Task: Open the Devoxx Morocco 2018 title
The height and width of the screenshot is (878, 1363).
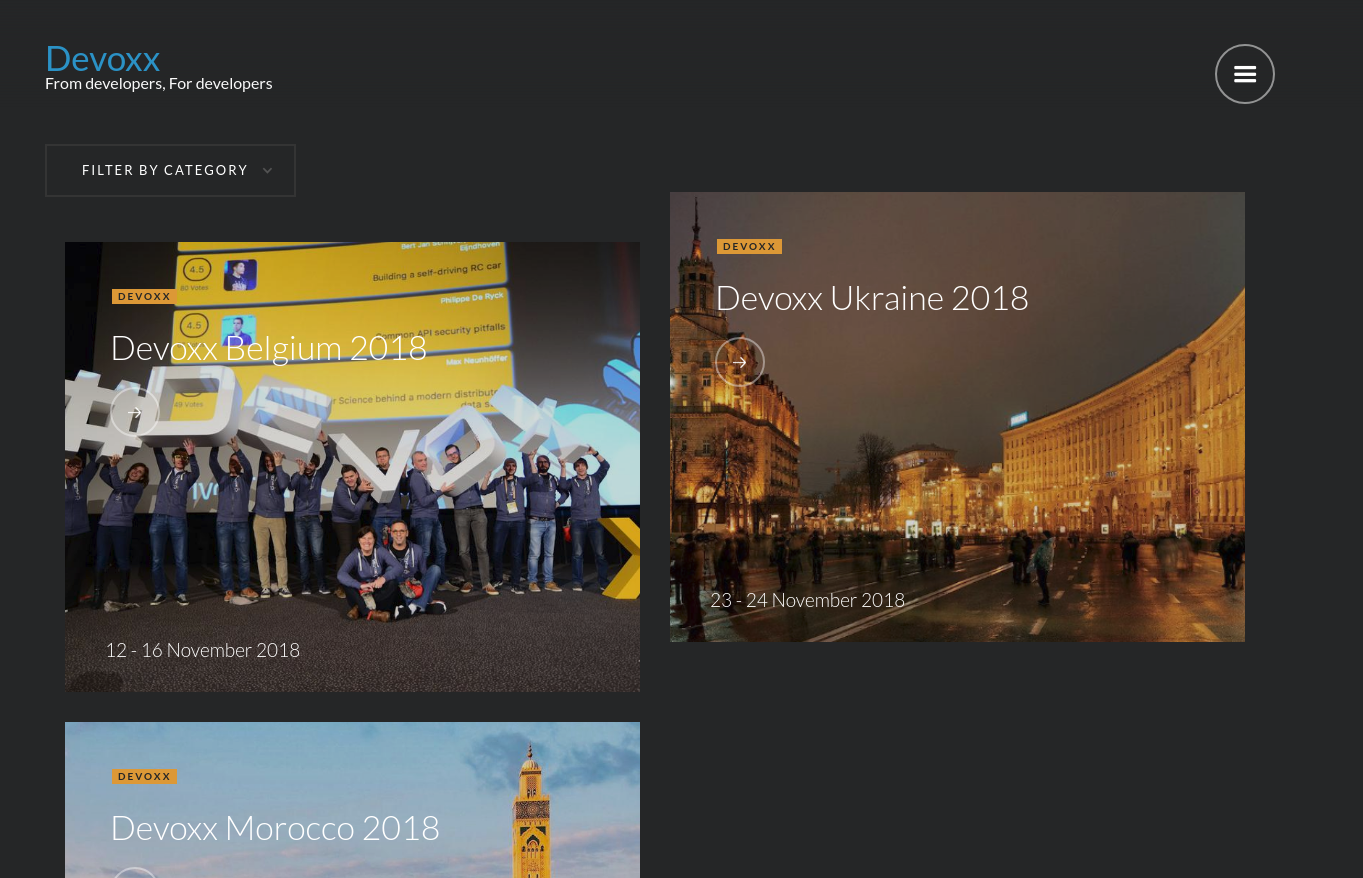Action: click(x=274, y=828)
